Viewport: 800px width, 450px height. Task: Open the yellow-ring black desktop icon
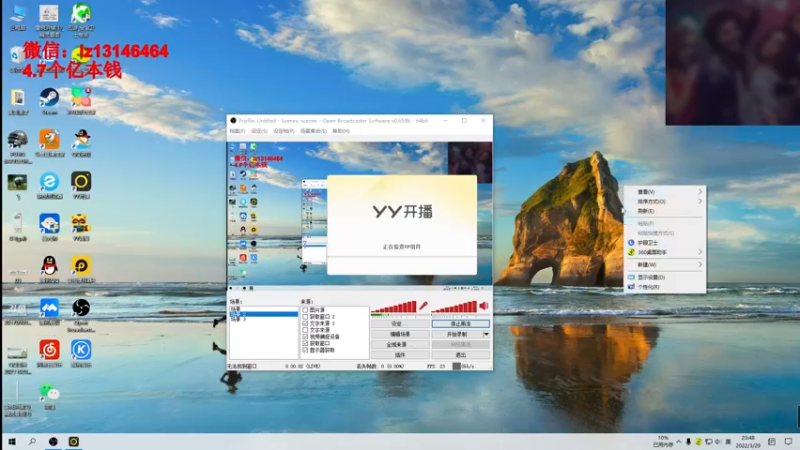click(81, 182)
